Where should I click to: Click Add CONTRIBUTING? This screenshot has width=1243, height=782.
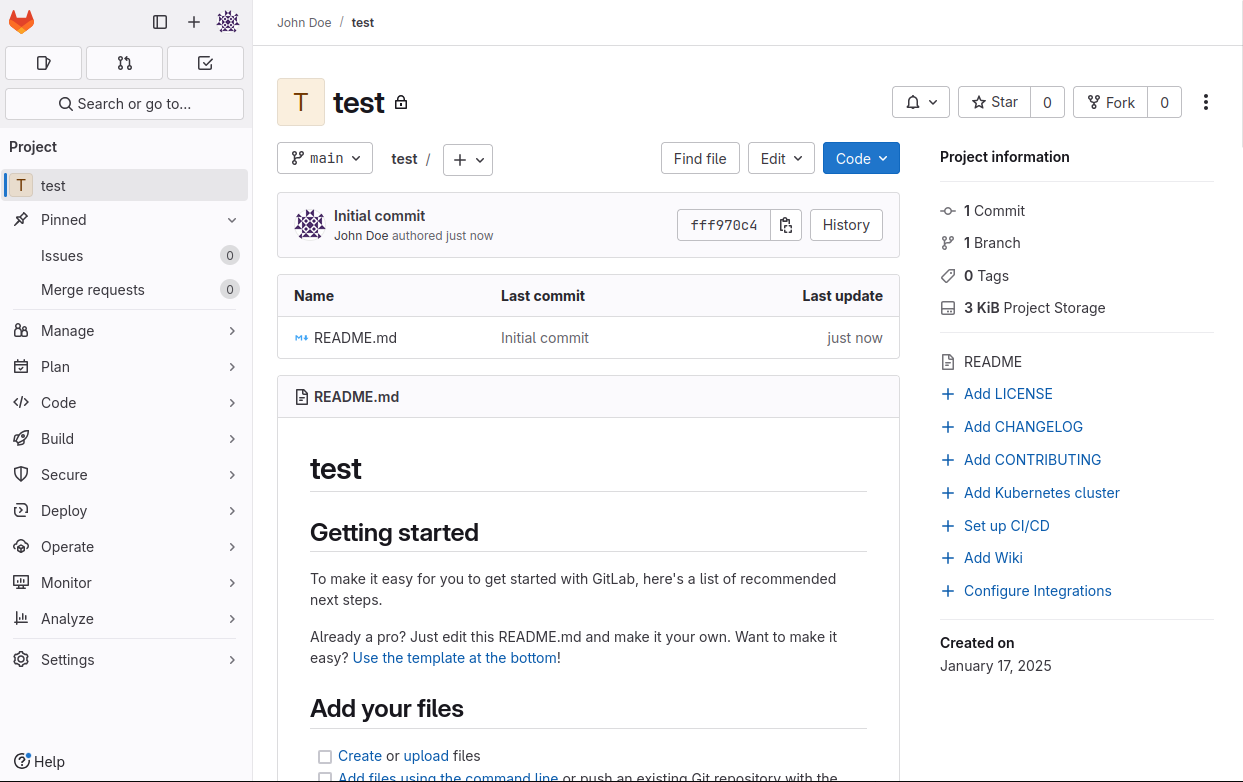pos(1021,460)
